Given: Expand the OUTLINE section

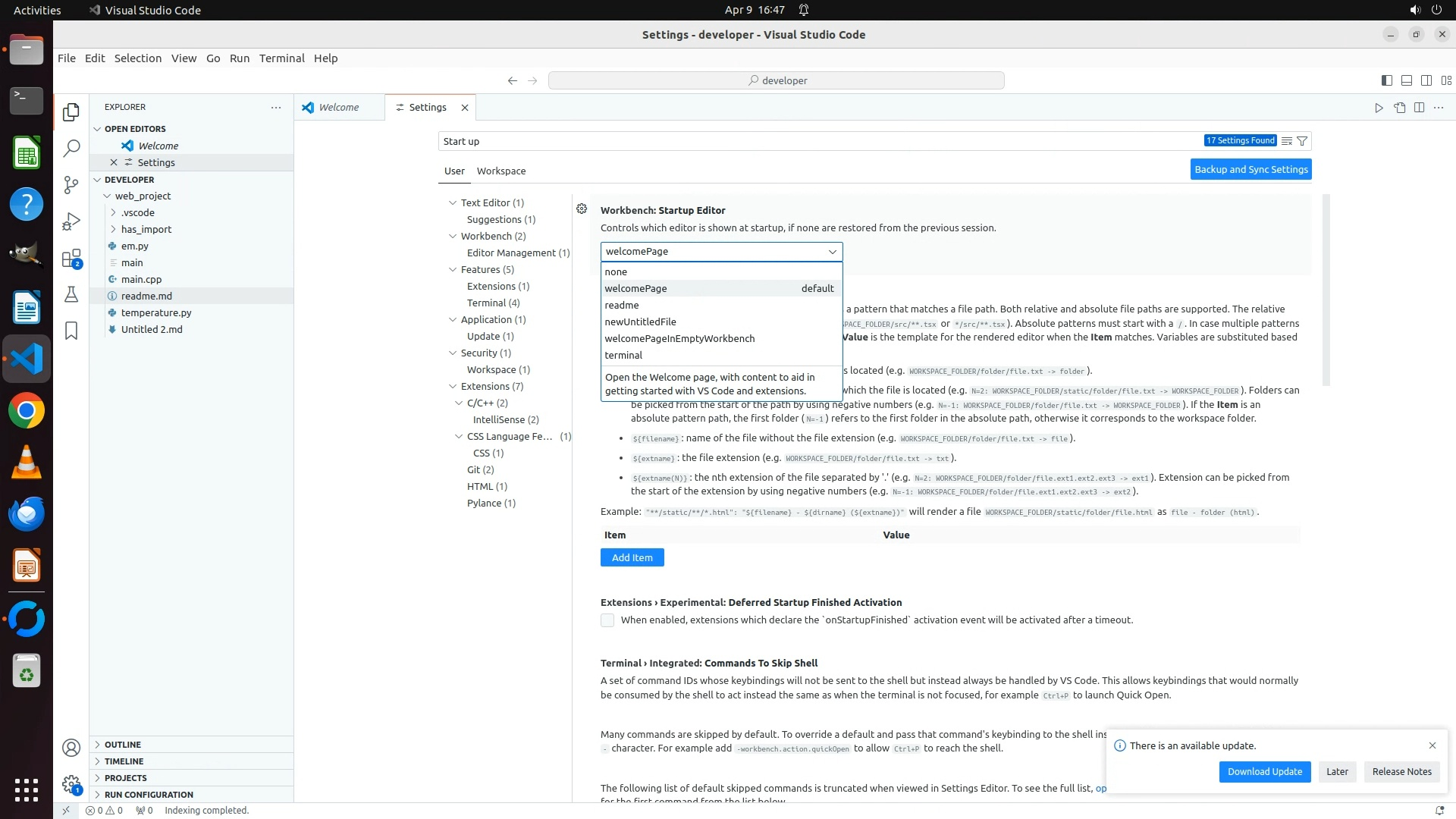Looking at the screenshot, I should (123, 745).
